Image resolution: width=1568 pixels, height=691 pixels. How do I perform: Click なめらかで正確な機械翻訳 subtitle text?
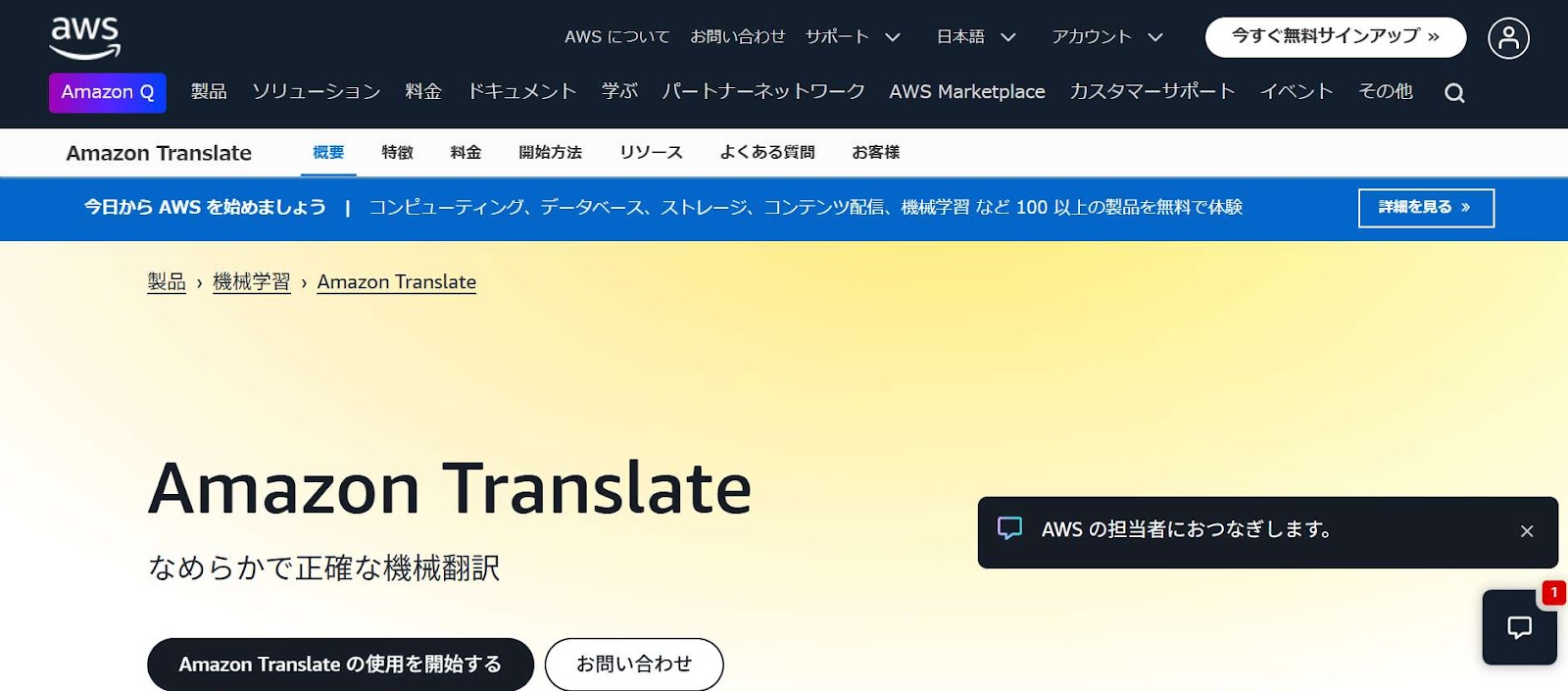click(x=324, y=568)
